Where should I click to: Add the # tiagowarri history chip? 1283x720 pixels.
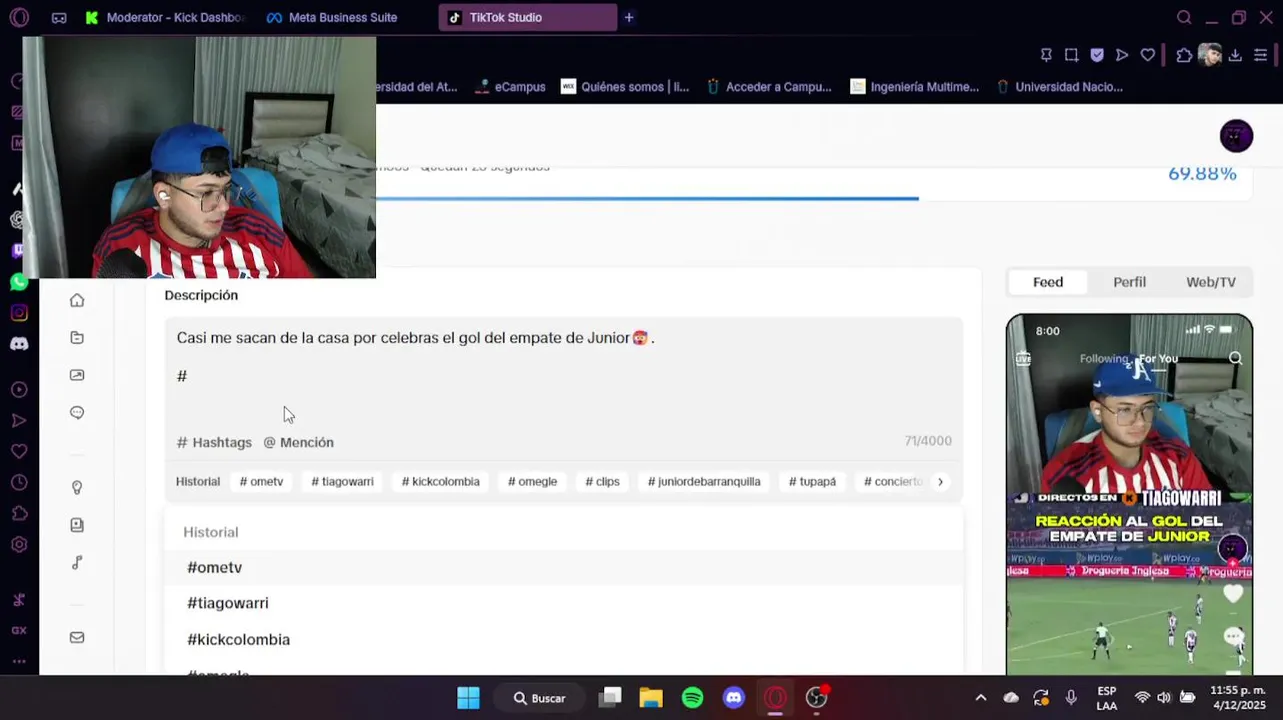pyautogui.click(x=342, y=482)
